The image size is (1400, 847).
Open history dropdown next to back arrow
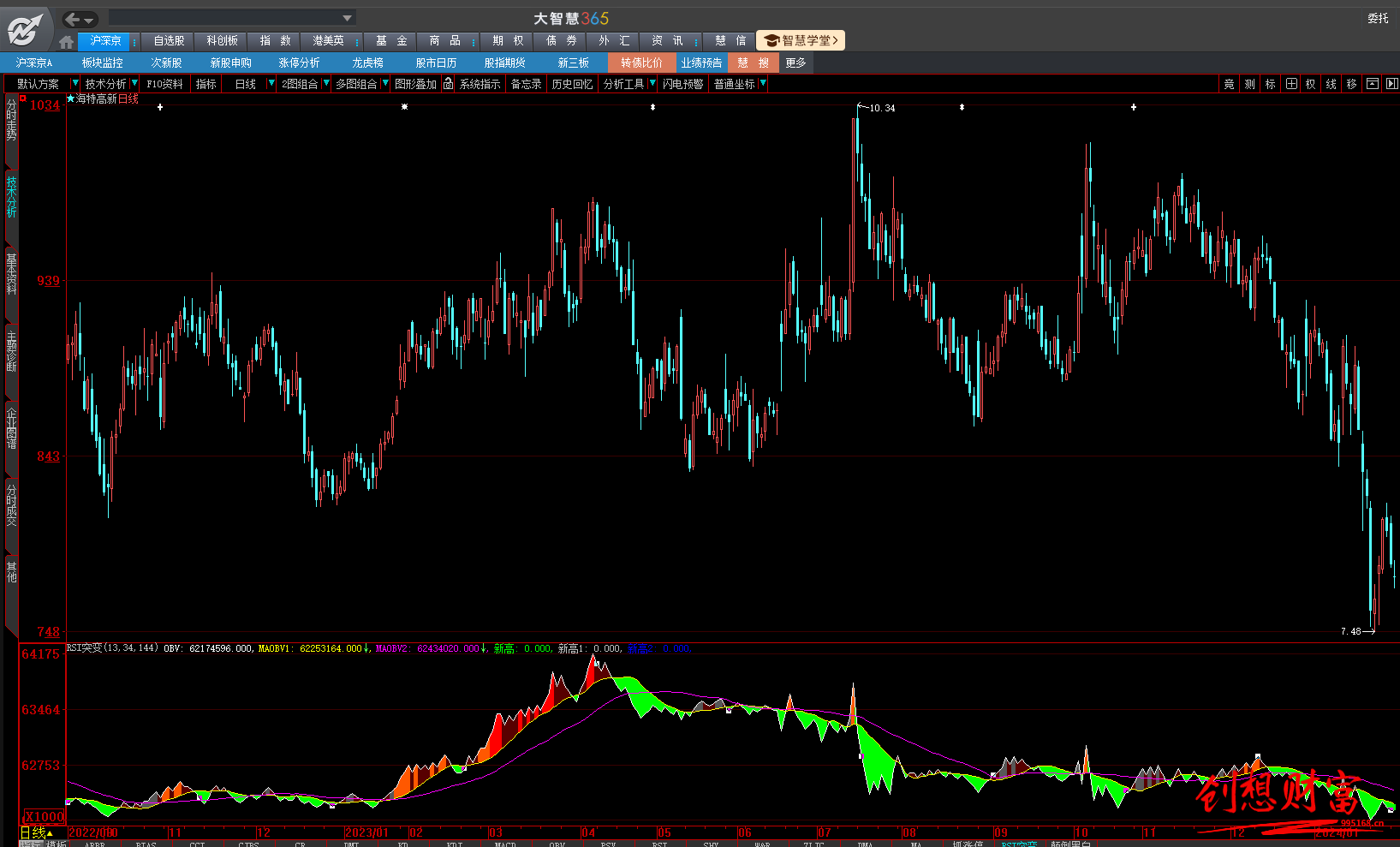coord(89,20)
